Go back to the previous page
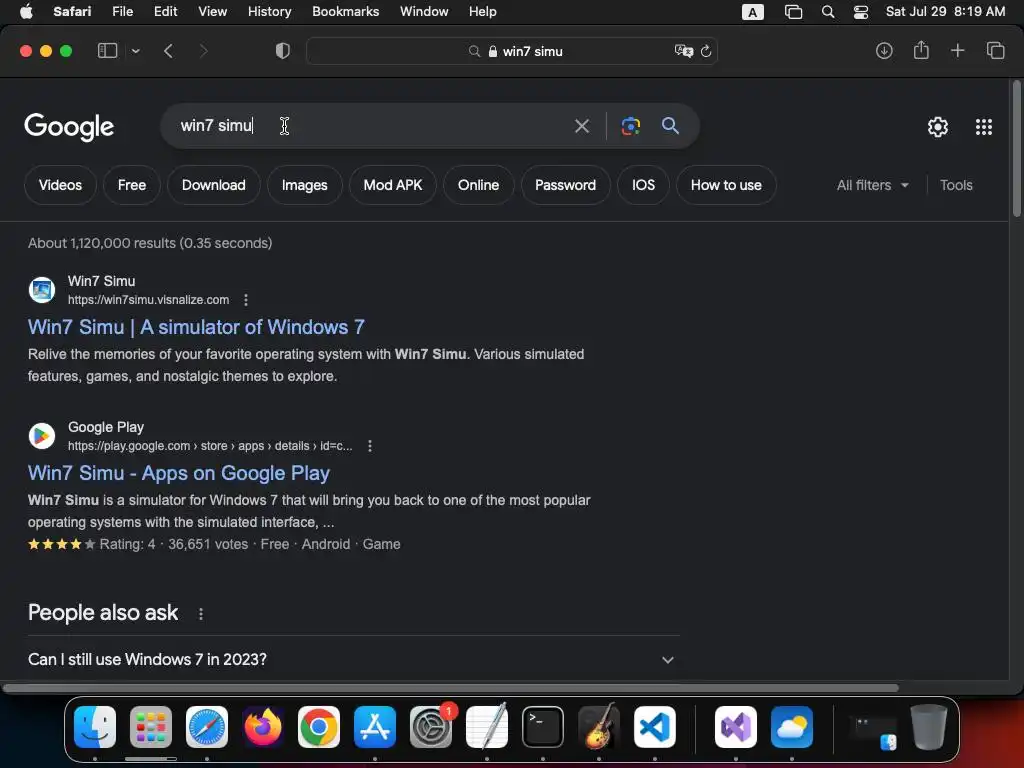 click(168, 51)
